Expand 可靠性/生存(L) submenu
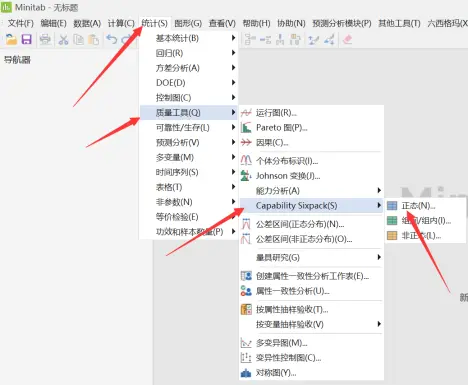 188,128
